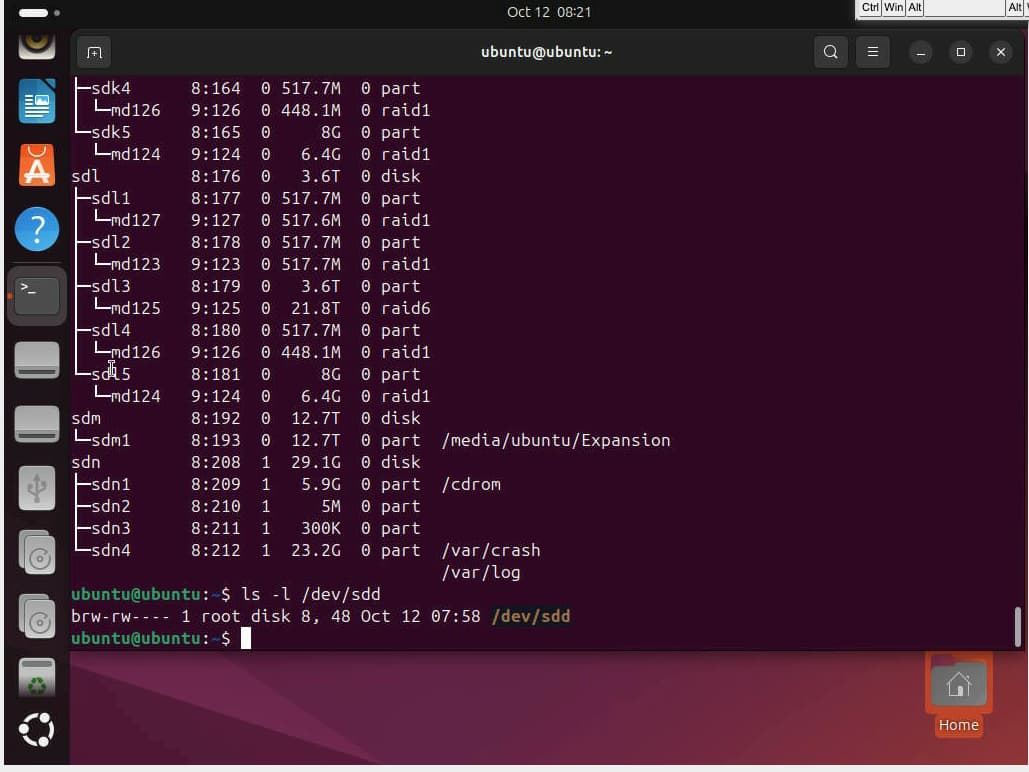Open the terminal hamburger menu
The width and height of the screenshot is (1029, 772).
[873, 52]
